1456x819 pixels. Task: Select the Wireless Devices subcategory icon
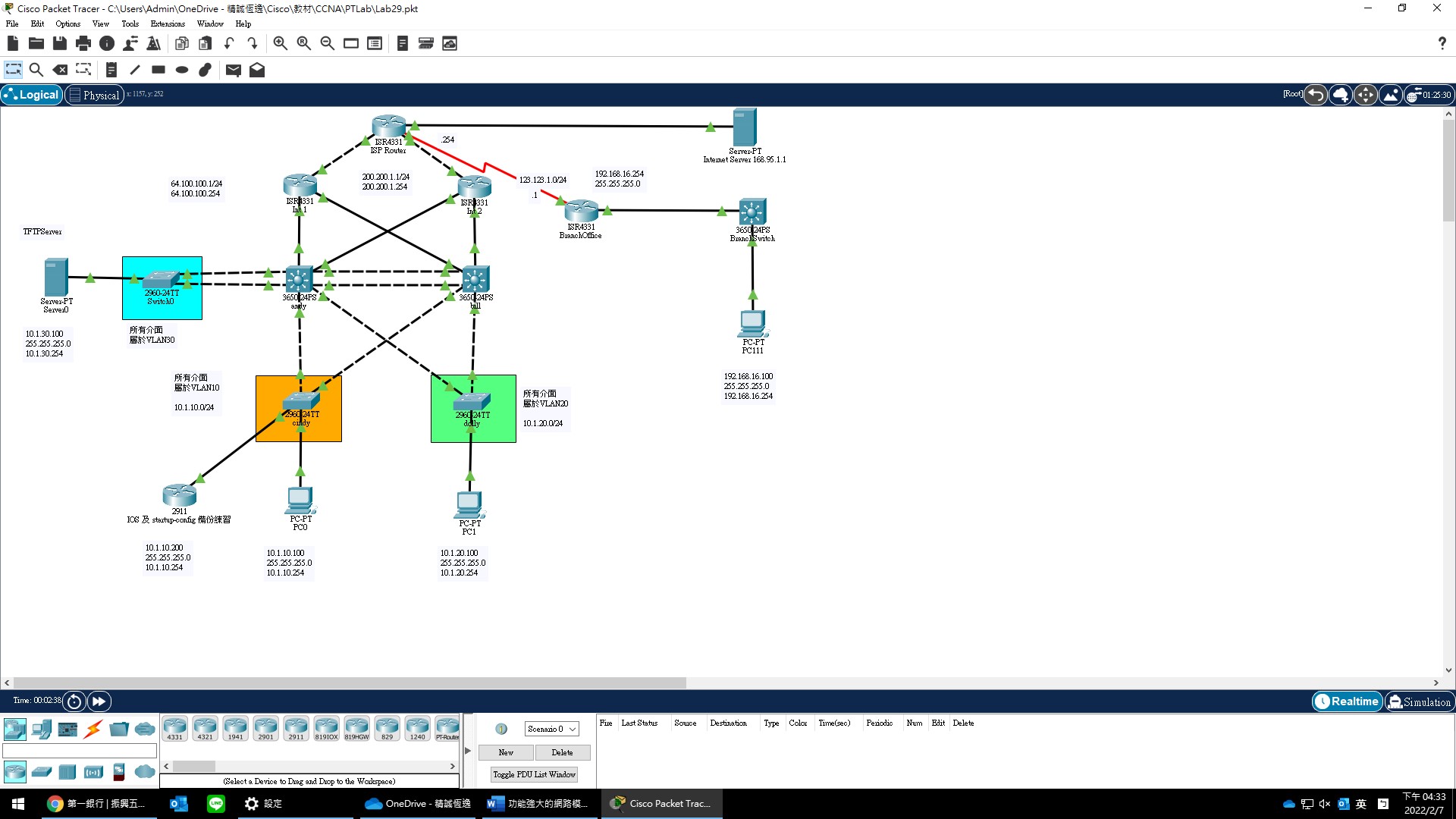click(x=93, y=772)
